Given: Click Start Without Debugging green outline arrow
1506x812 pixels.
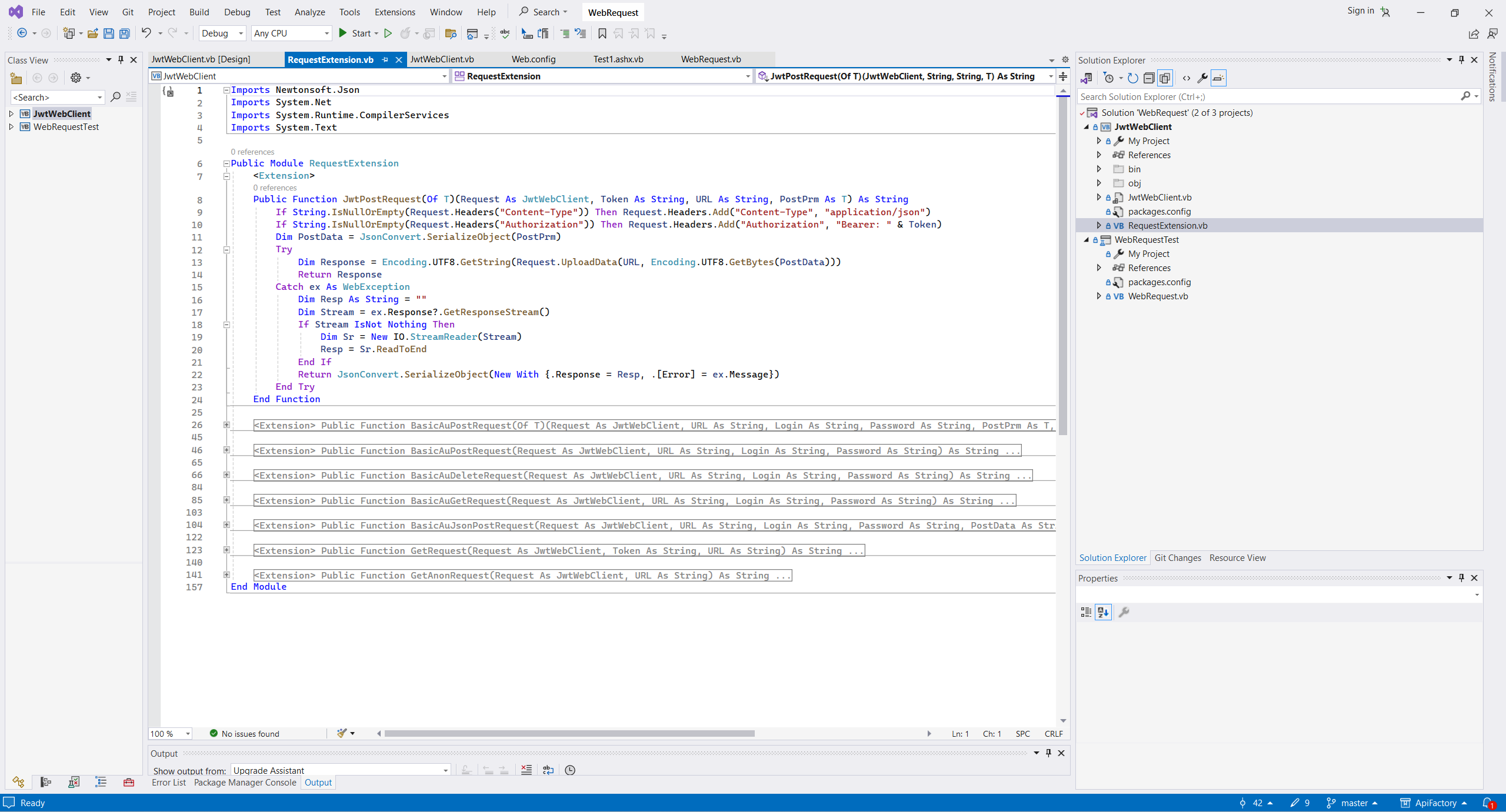Looking at the screenshot, I should click(x=388, y=34).
